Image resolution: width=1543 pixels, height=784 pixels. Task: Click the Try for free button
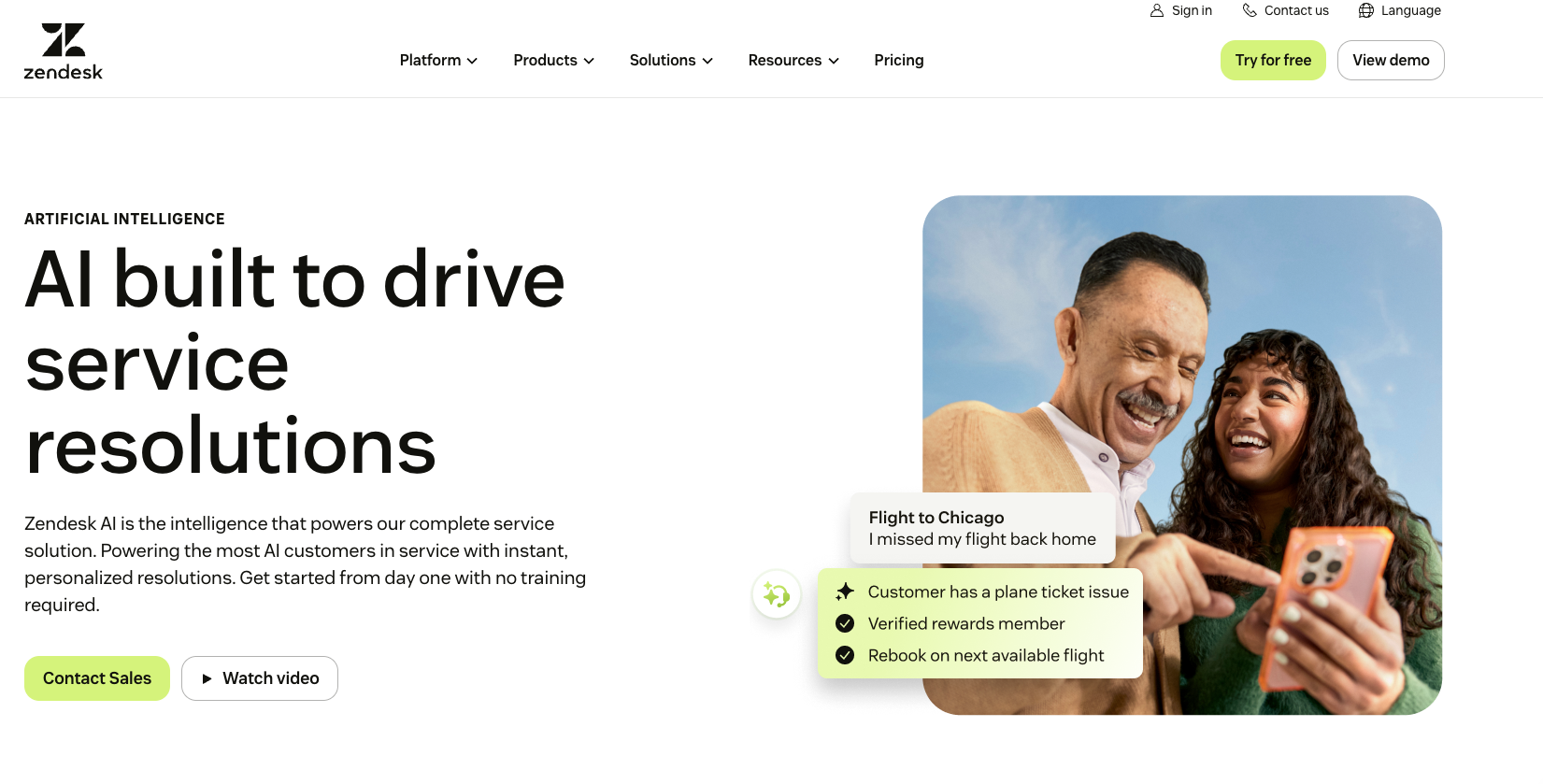tap(1273, 60)
